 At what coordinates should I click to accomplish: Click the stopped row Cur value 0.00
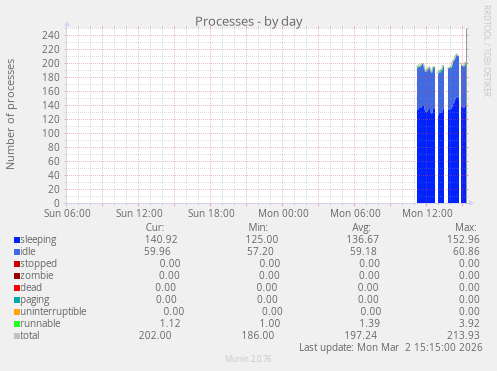coord(170,263)
